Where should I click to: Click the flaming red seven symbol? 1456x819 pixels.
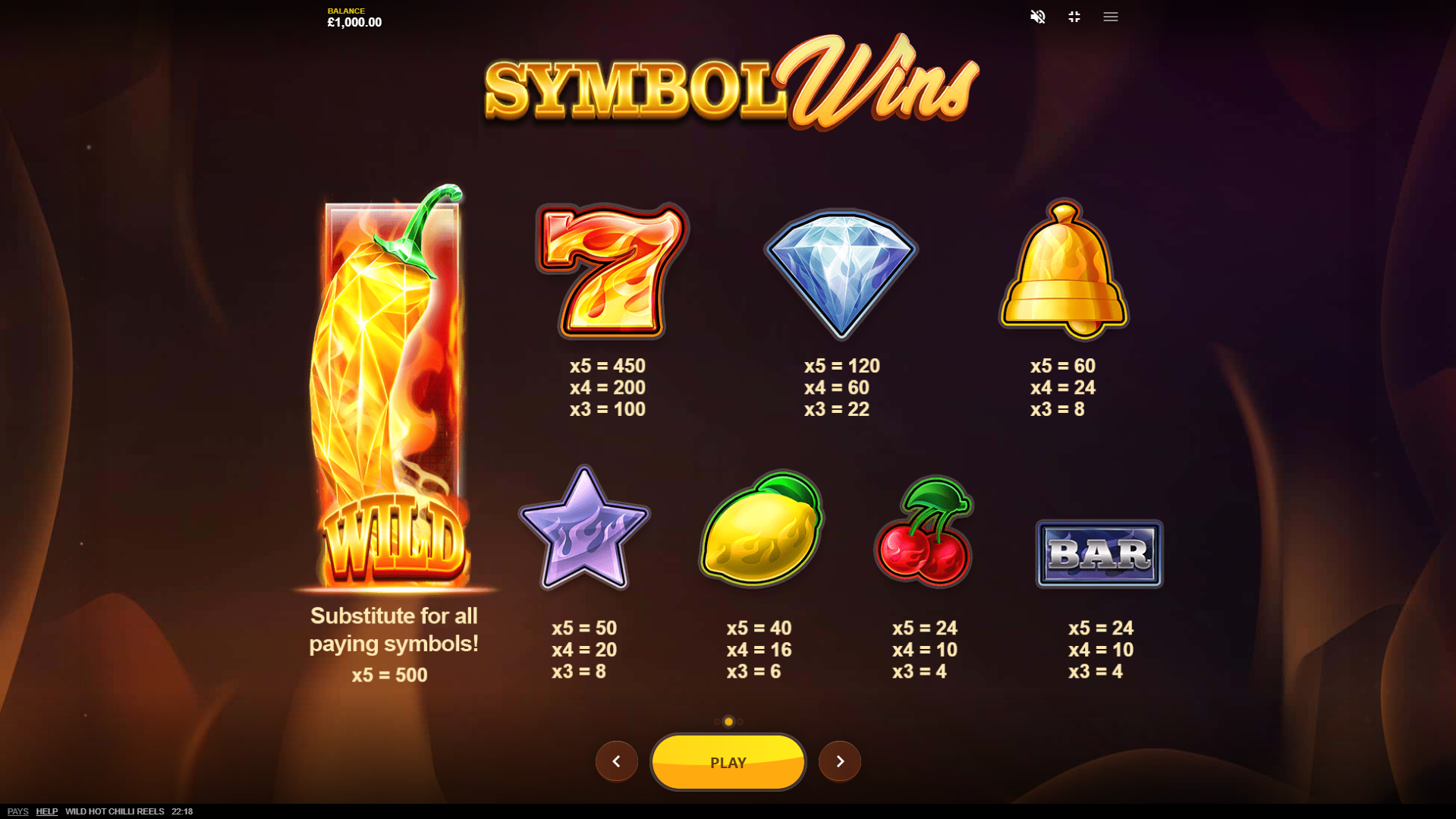click(612, 270)
